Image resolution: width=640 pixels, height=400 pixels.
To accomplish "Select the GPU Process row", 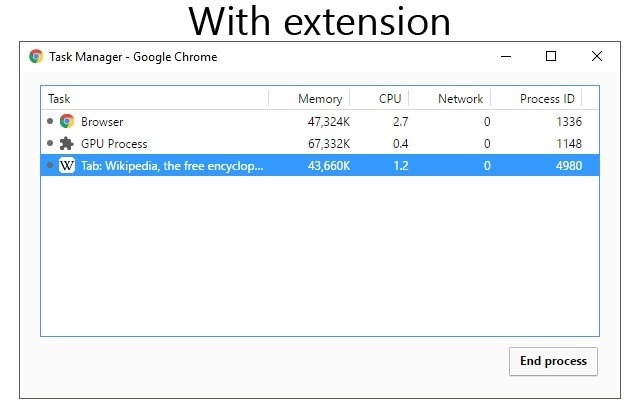I will pos(320,143).
